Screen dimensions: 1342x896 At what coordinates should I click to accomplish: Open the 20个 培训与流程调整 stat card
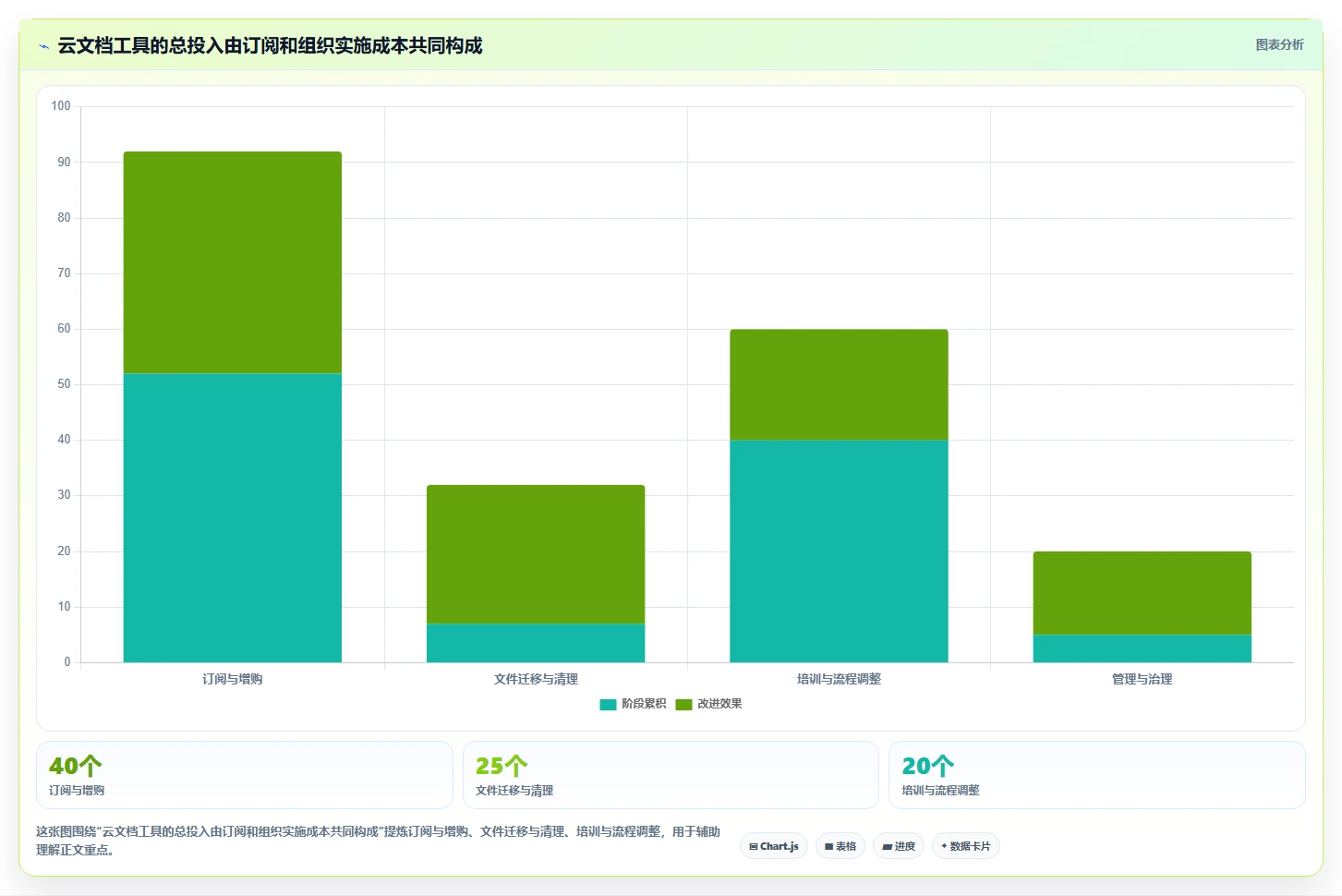point(1097,775)
